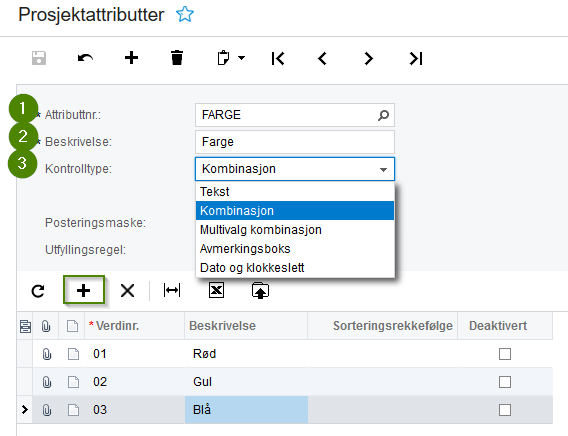568x436 pixels.
Task: Tick Deaktivert checkbox for Rød
Action: coord(505,354)
